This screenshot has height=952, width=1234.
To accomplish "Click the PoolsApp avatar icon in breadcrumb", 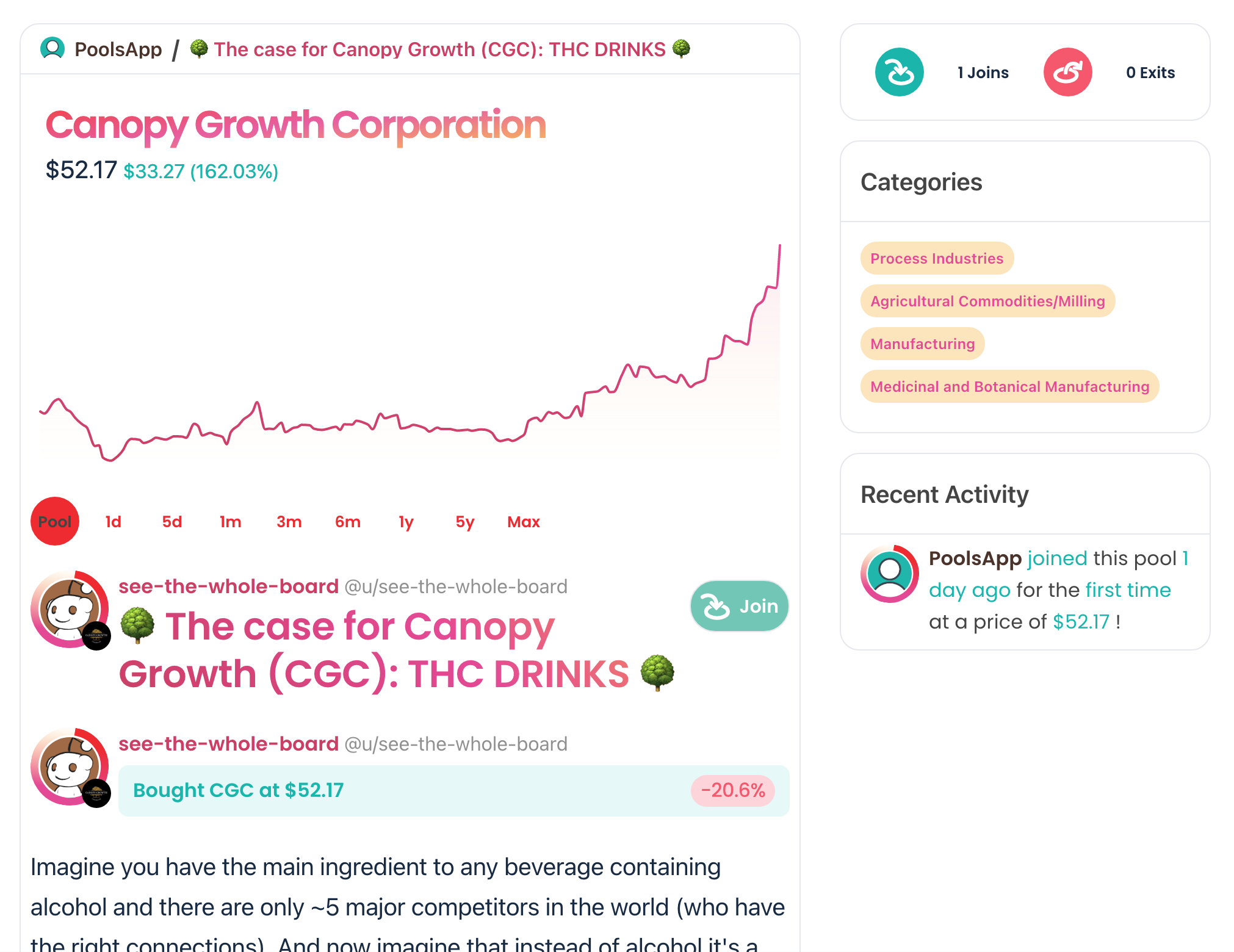I will point(52,49).
